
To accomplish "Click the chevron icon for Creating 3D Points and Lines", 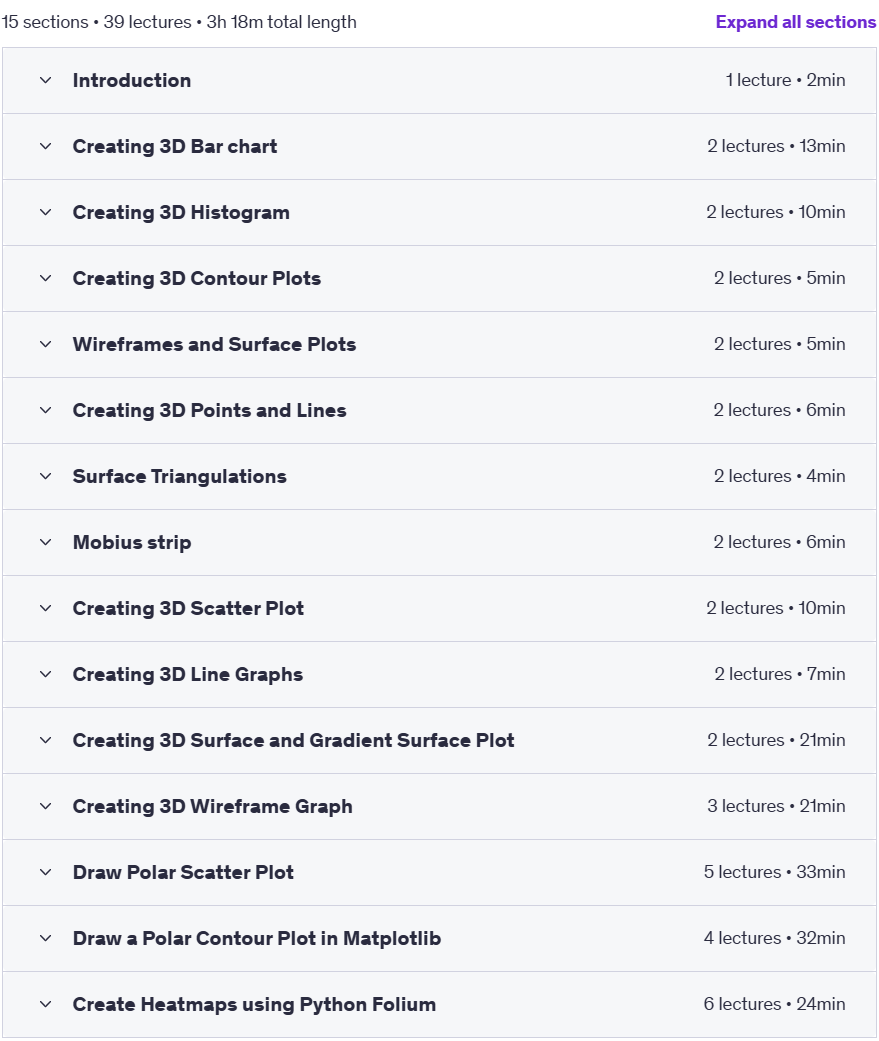I will click(x=45, y=410).
